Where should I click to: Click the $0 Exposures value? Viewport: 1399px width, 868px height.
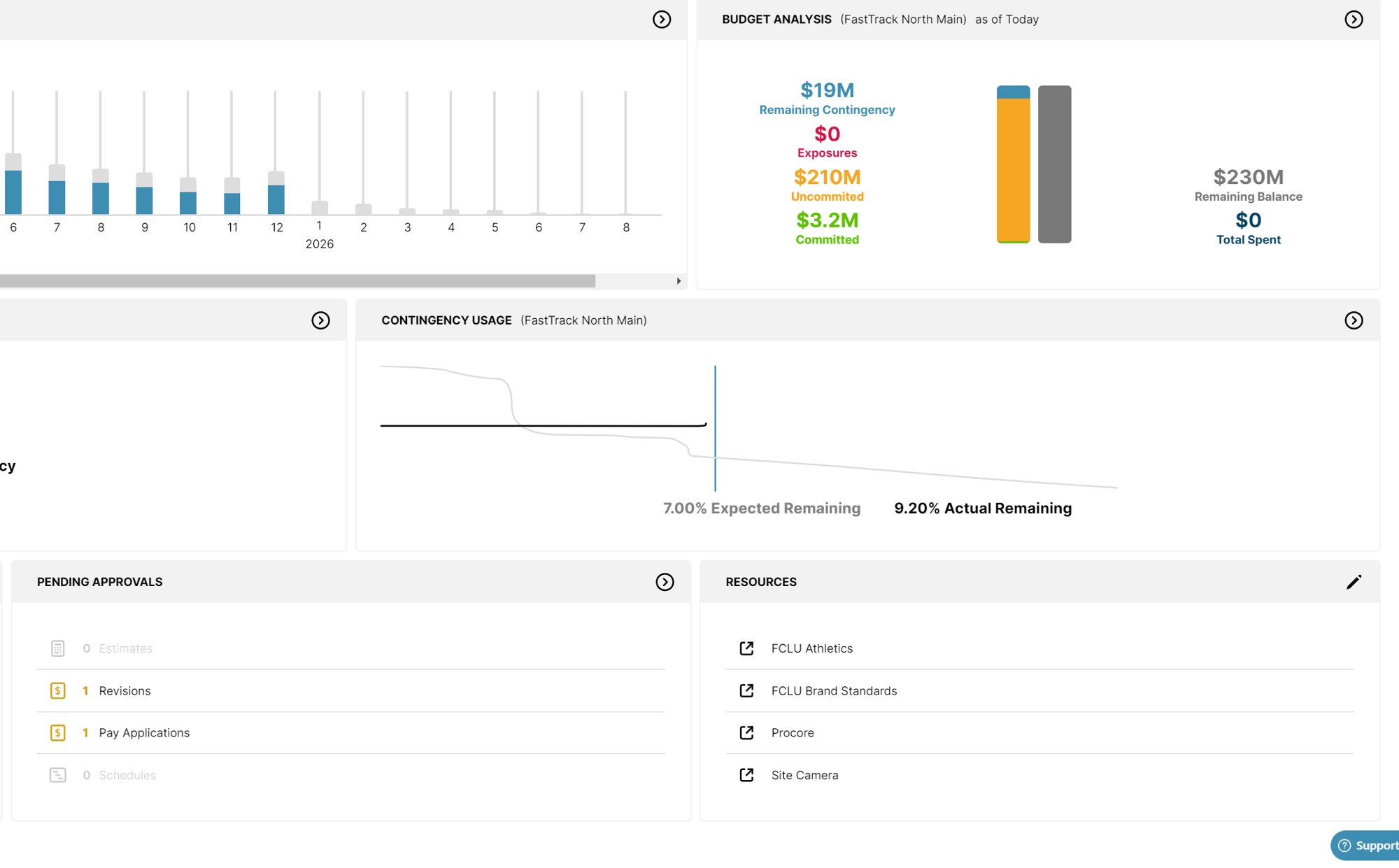tap(828, 134)
